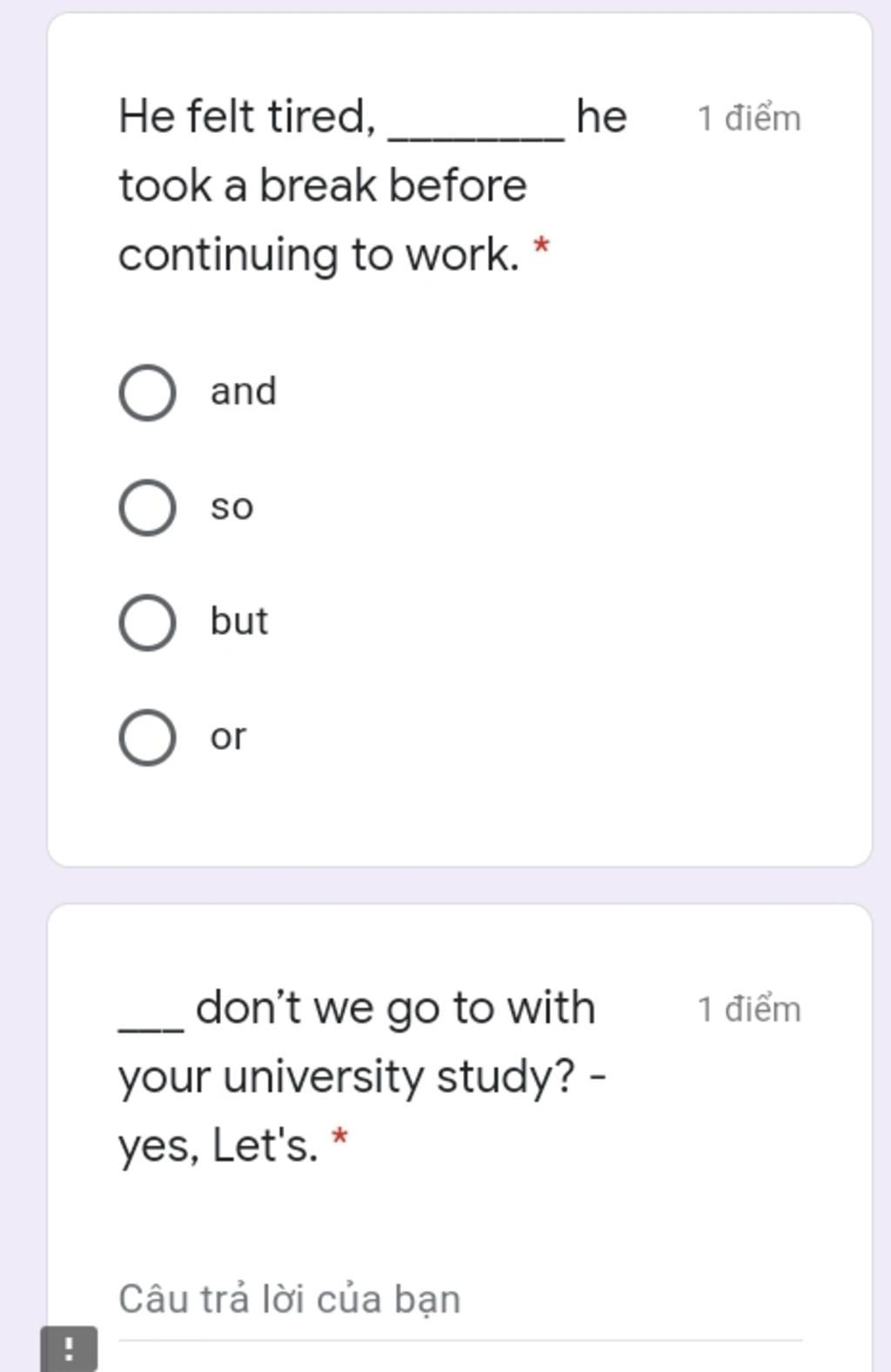Screen dimensions: 891x1372
Task: Click the "so" answer label text
Action: pyautogui.click(x=231, y=507)
